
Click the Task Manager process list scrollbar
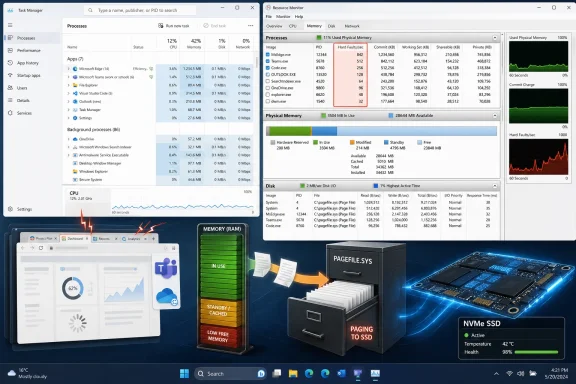256,63
